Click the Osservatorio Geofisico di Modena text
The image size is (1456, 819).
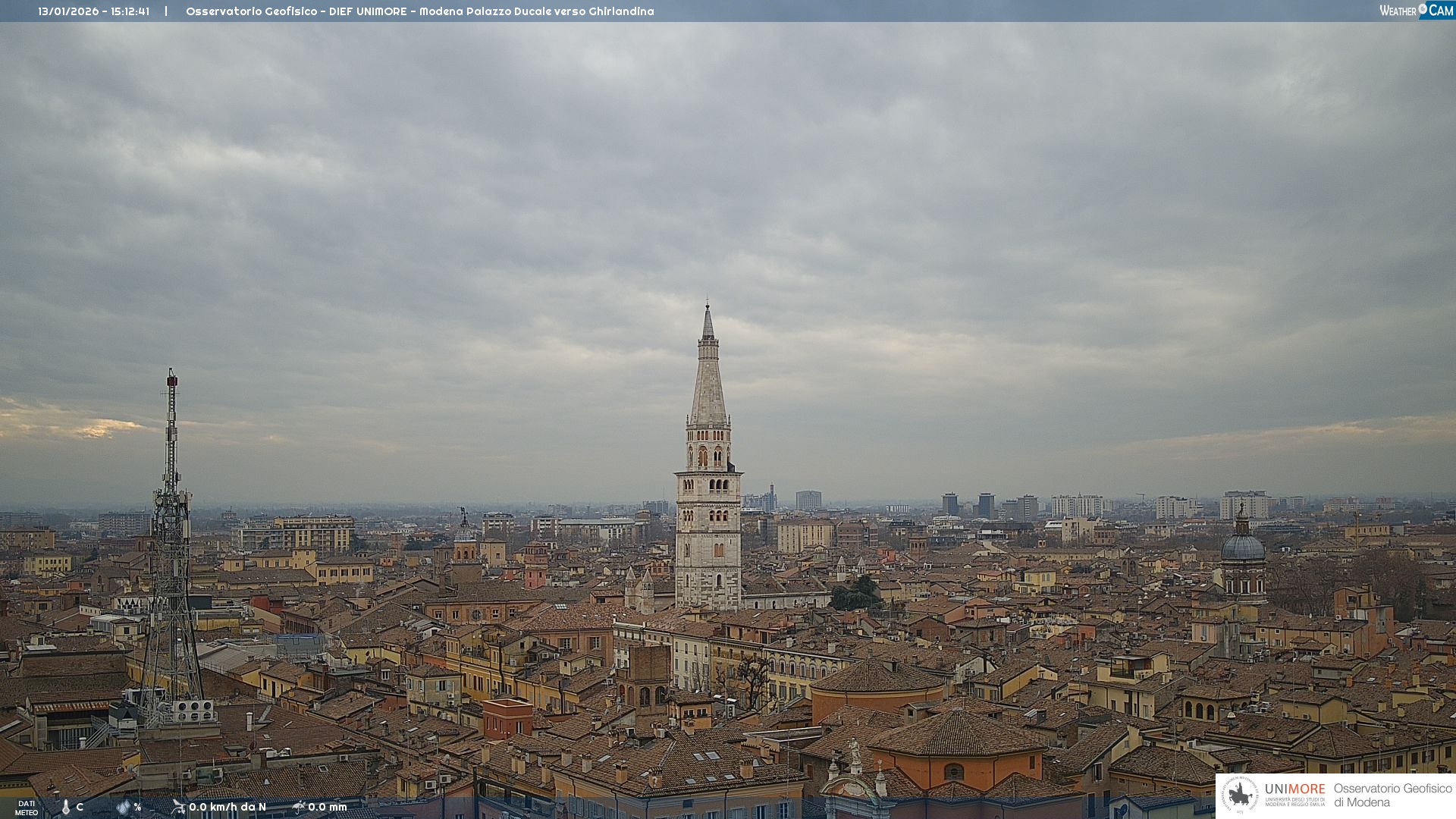pos(1392,795)
